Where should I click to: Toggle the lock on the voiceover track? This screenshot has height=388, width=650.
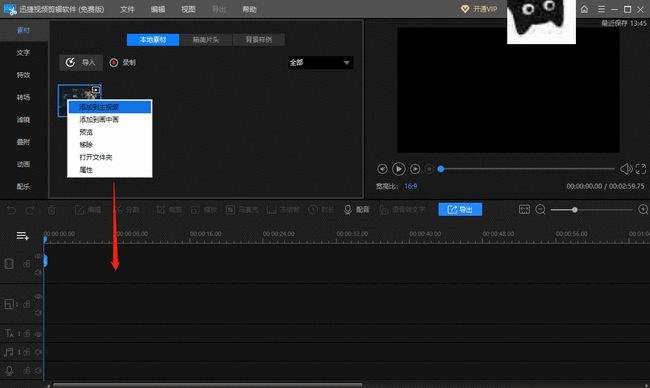tap(27, 371)
